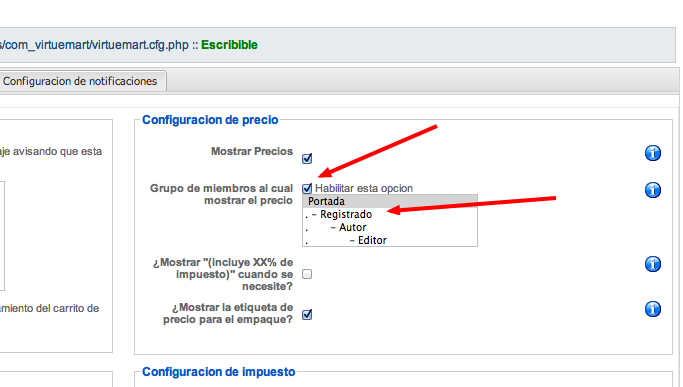Click the Configuracion de precio heading

pyautogui.click(x=210, y=120)
